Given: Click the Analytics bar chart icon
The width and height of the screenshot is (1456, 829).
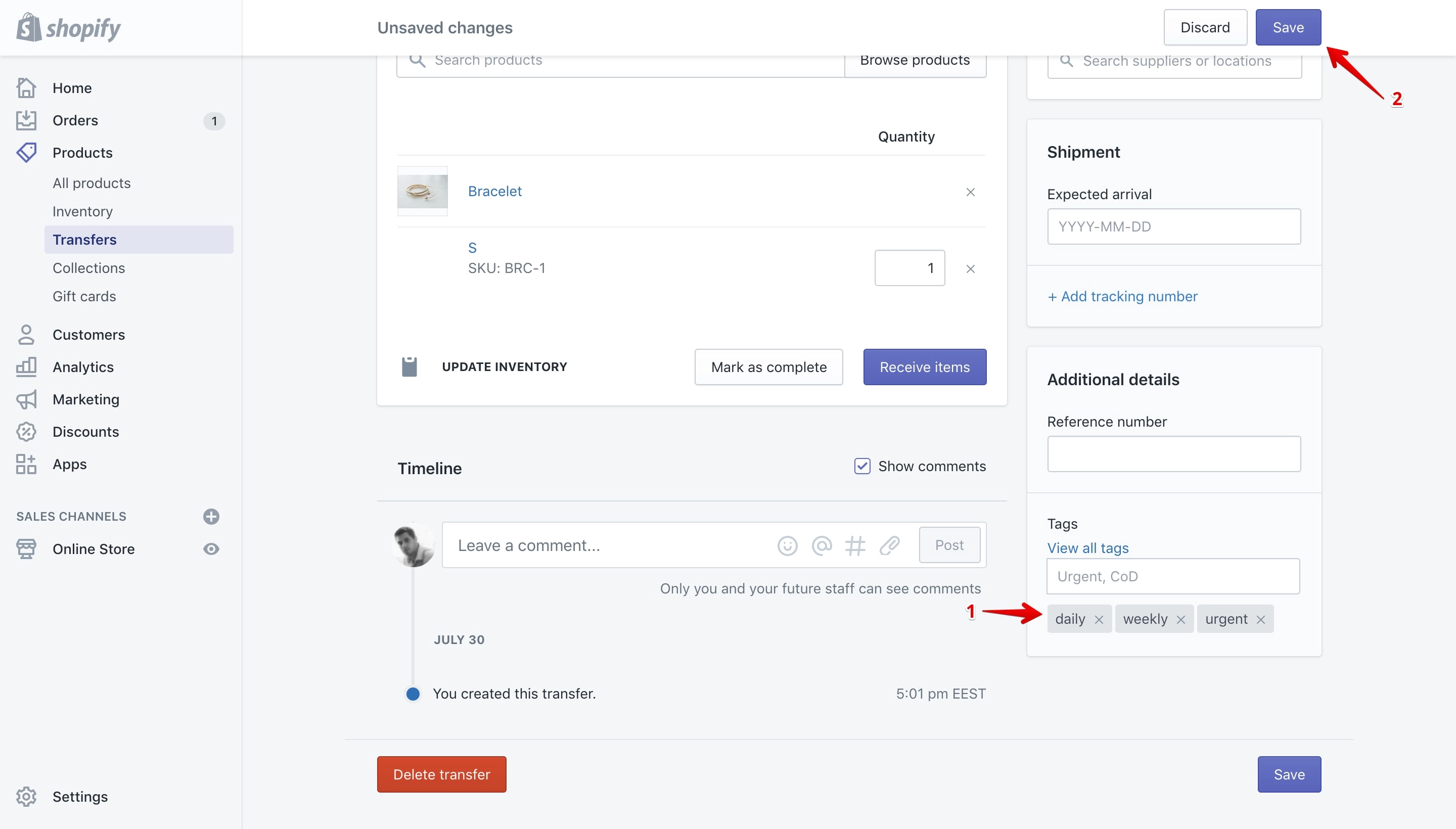Looking at the screenshot, I should point(26,367).
